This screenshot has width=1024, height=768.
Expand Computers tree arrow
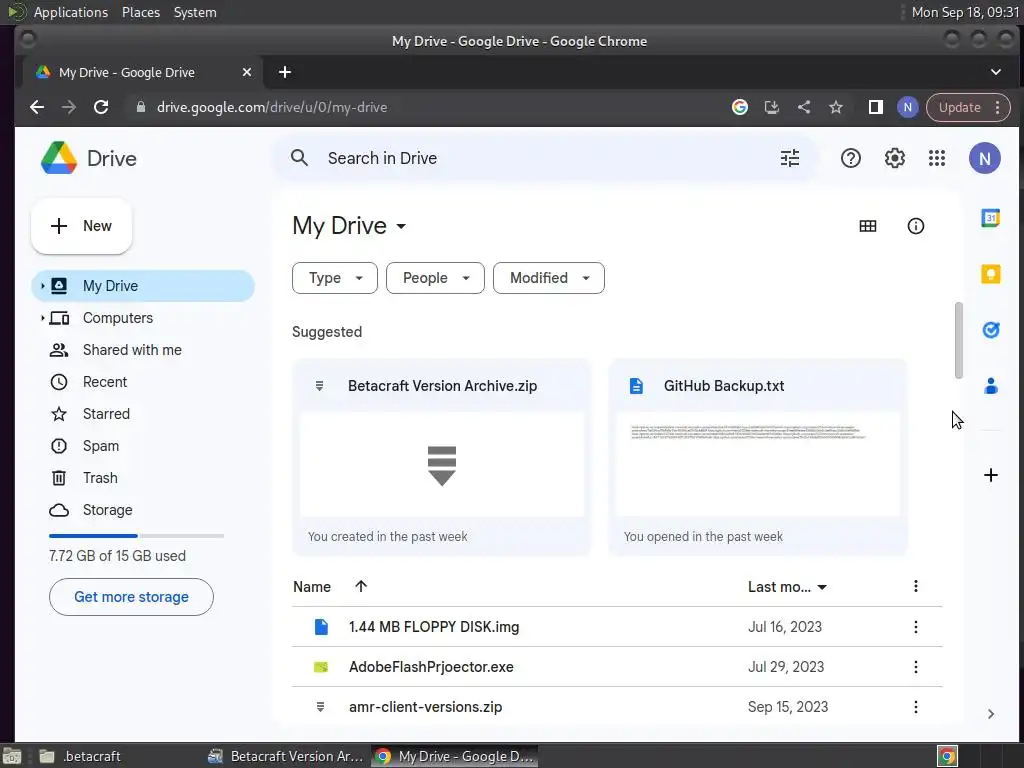[42, 318]
